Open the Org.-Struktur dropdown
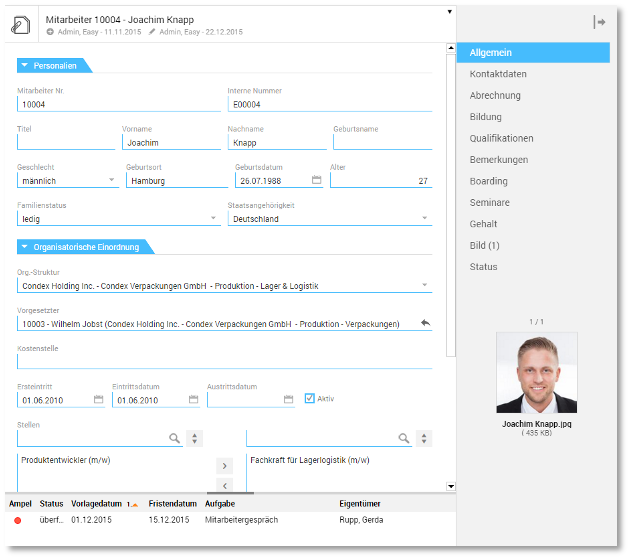 click(425, 285)
